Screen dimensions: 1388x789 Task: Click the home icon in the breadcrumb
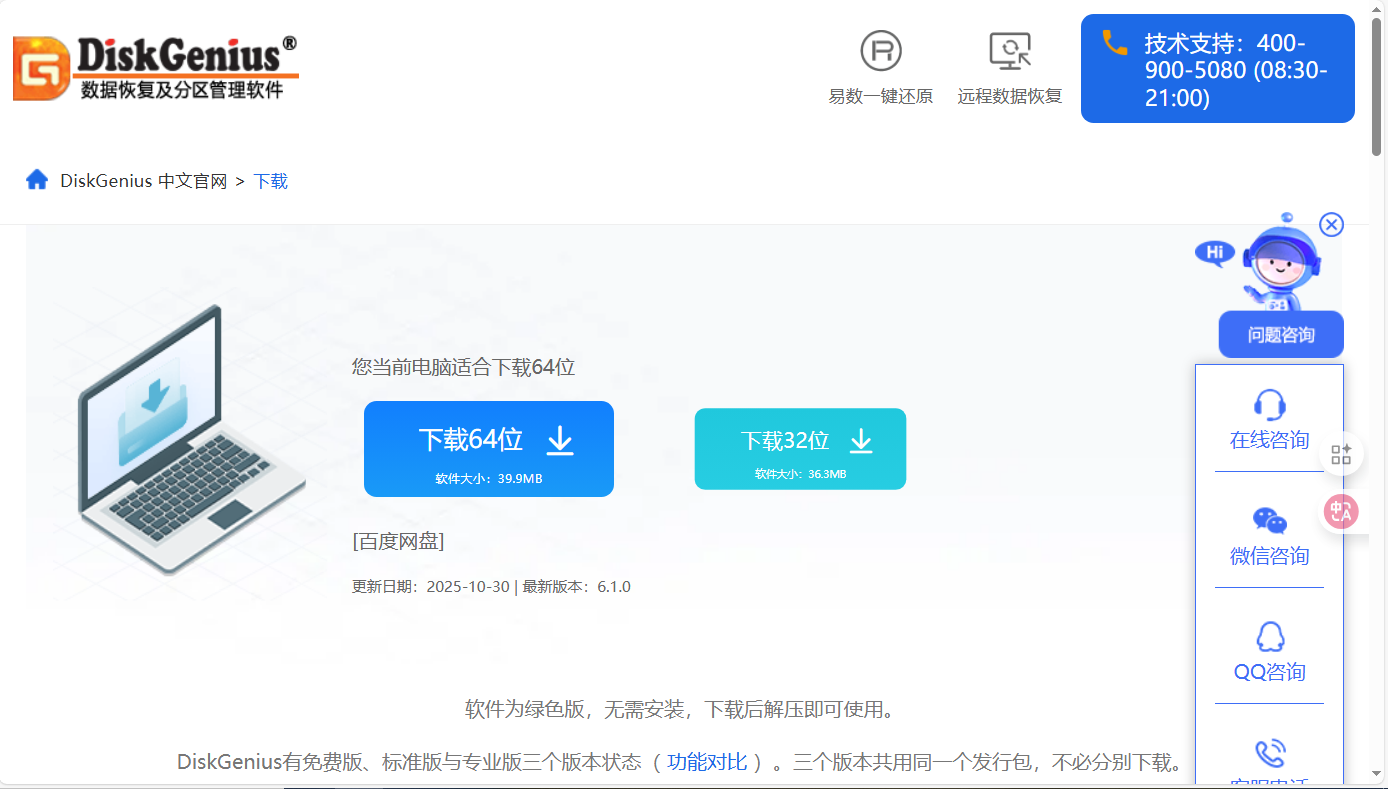coord(37,180)
